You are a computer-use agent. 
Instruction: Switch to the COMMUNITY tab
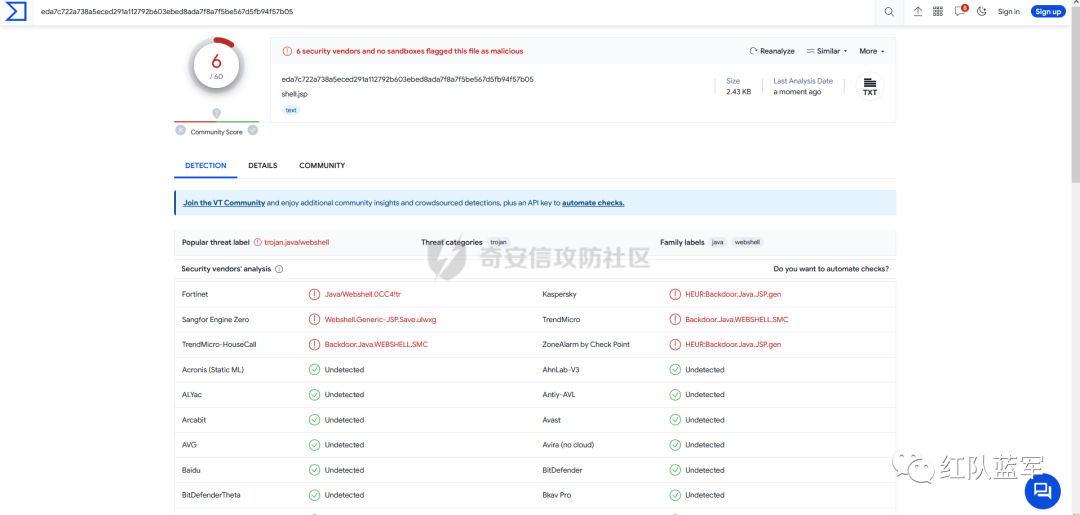[322, 166]
